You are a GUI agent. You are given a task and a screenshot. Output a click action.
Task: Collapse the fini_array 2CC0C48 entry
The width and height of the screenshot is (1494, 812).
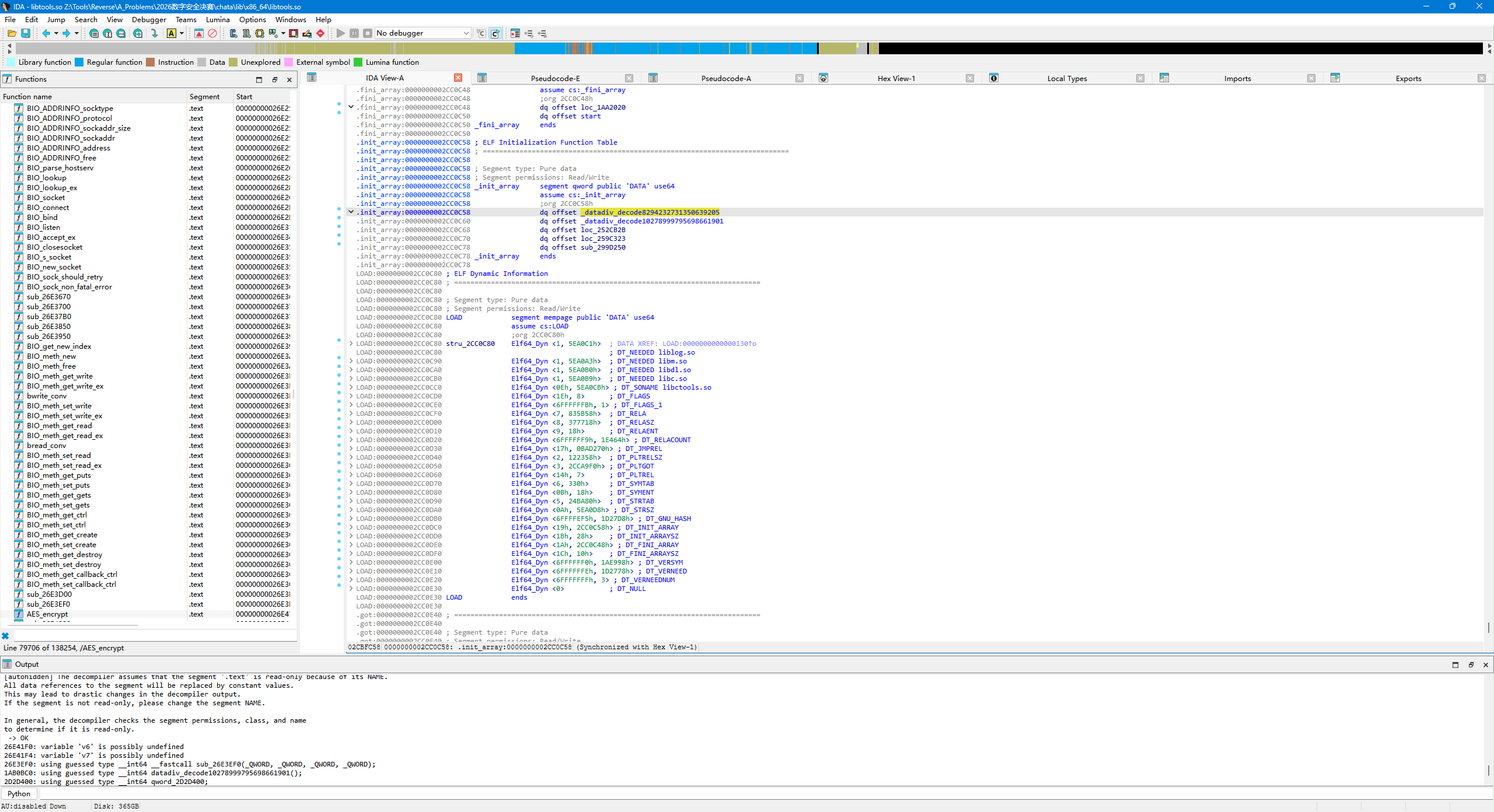coord(351,107)
